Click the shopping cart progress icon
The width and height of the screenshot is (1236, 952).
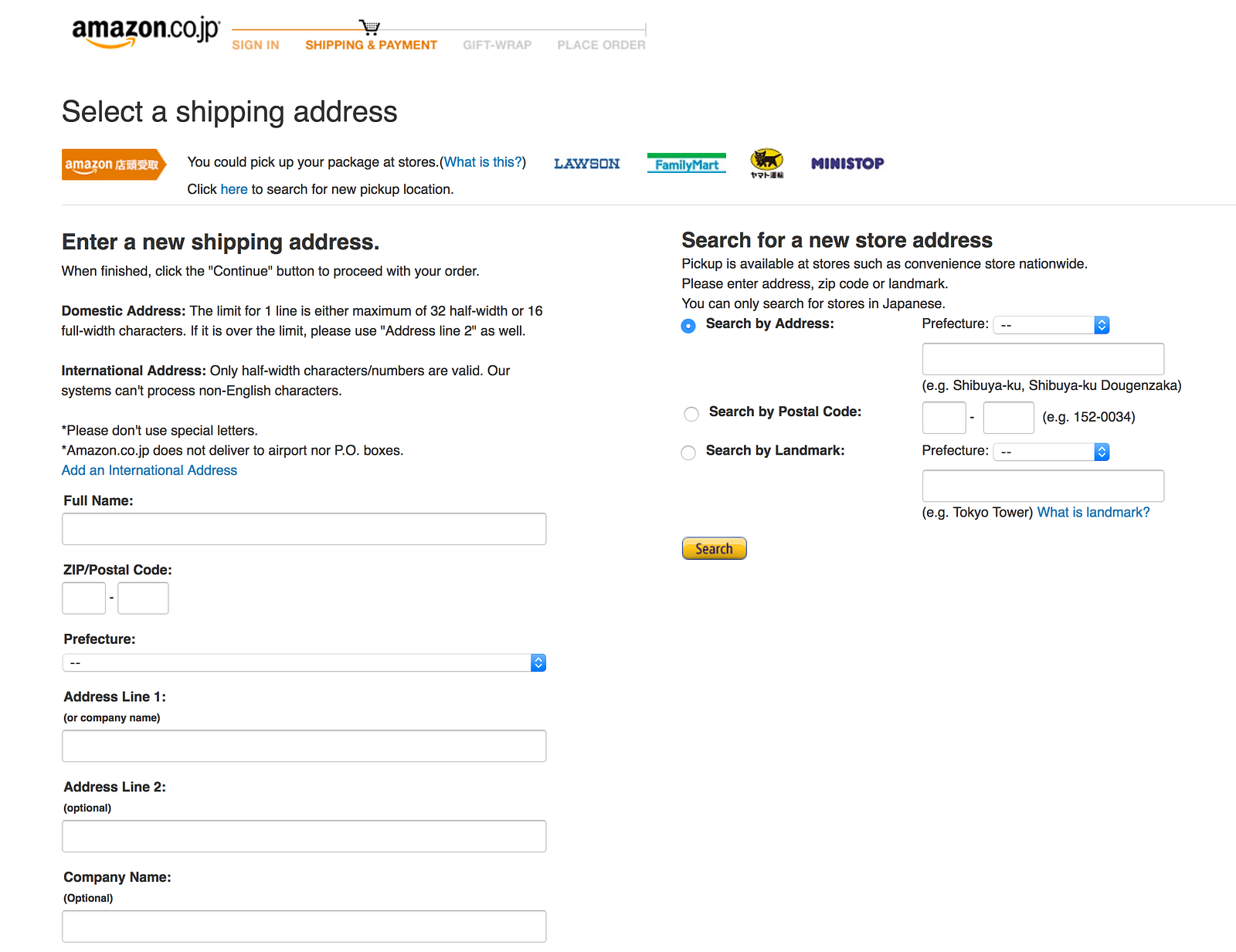pyautogui.click(x=370, y=28)
